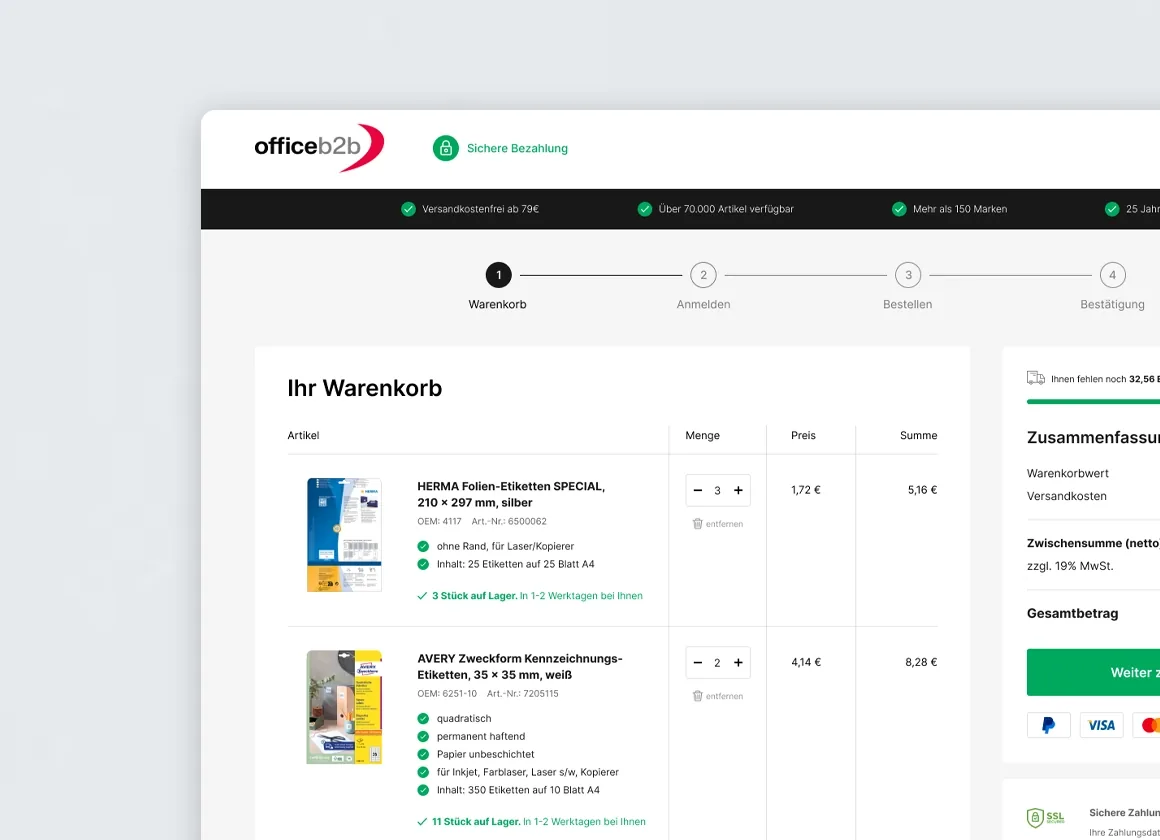Click green free-shipping progress bar
The width and height of the screenshot is (1160, 840).
1093,401
